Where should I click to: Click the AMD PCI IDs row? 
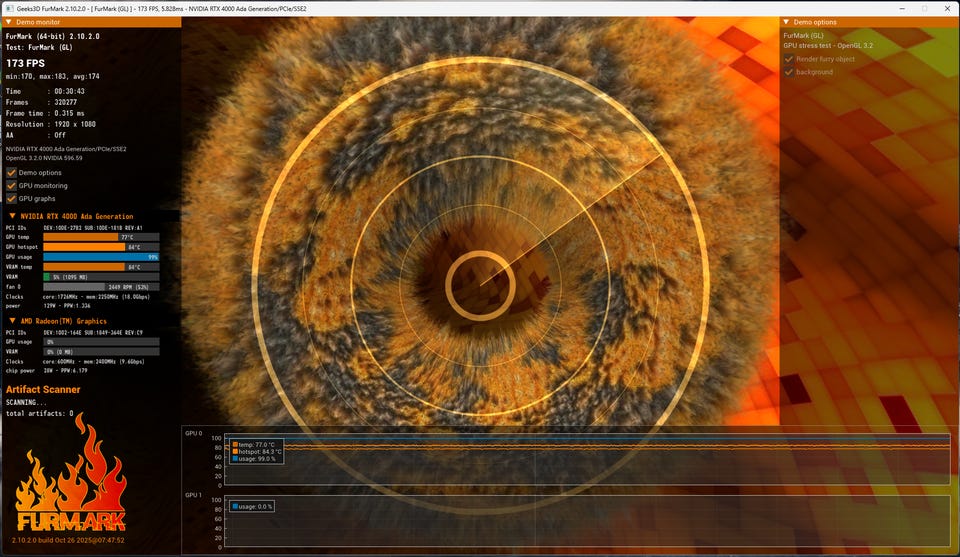(x=74, y=332)
